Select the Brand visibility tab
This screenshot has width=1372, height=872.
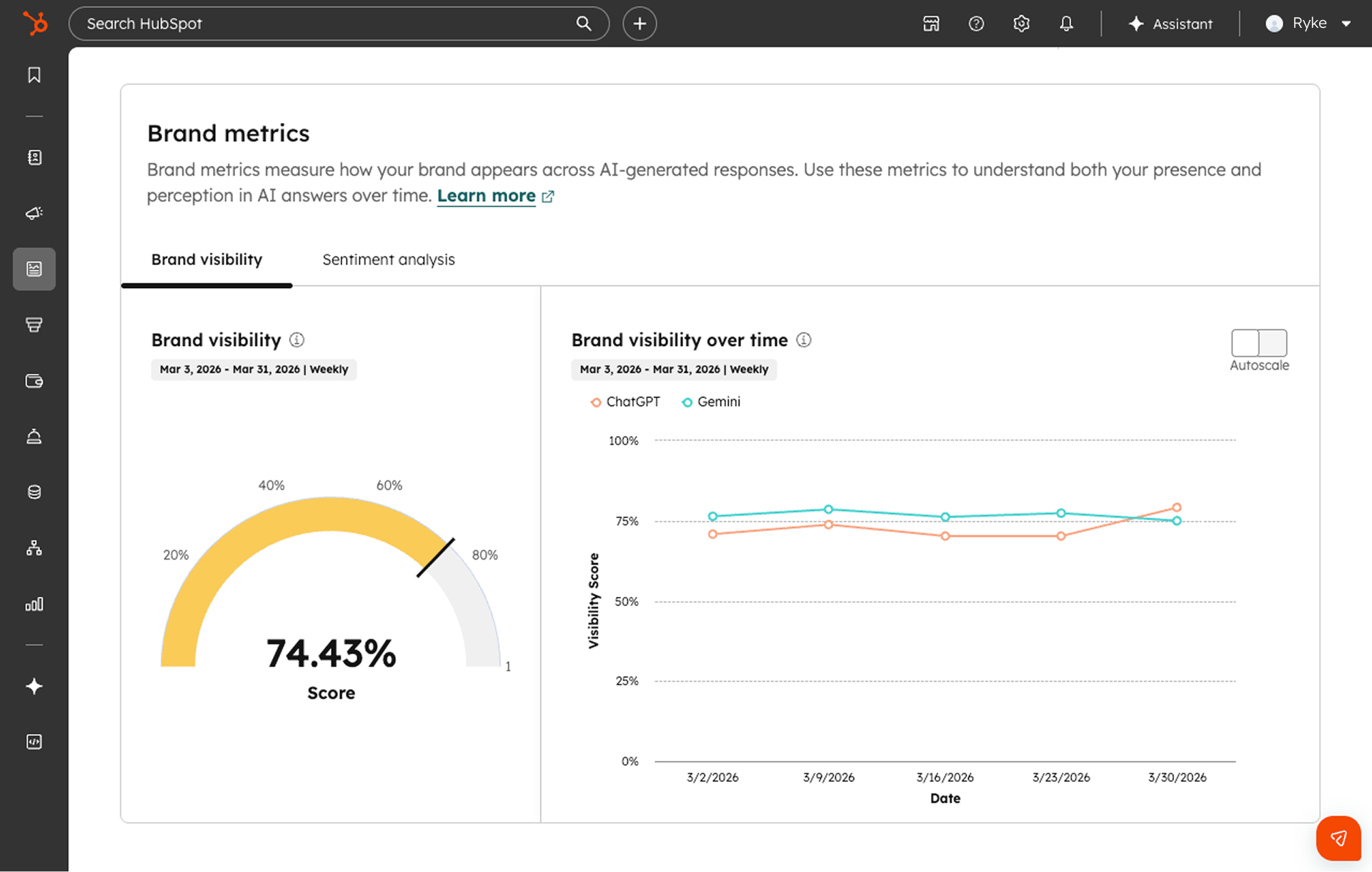[x=207, y=259]
